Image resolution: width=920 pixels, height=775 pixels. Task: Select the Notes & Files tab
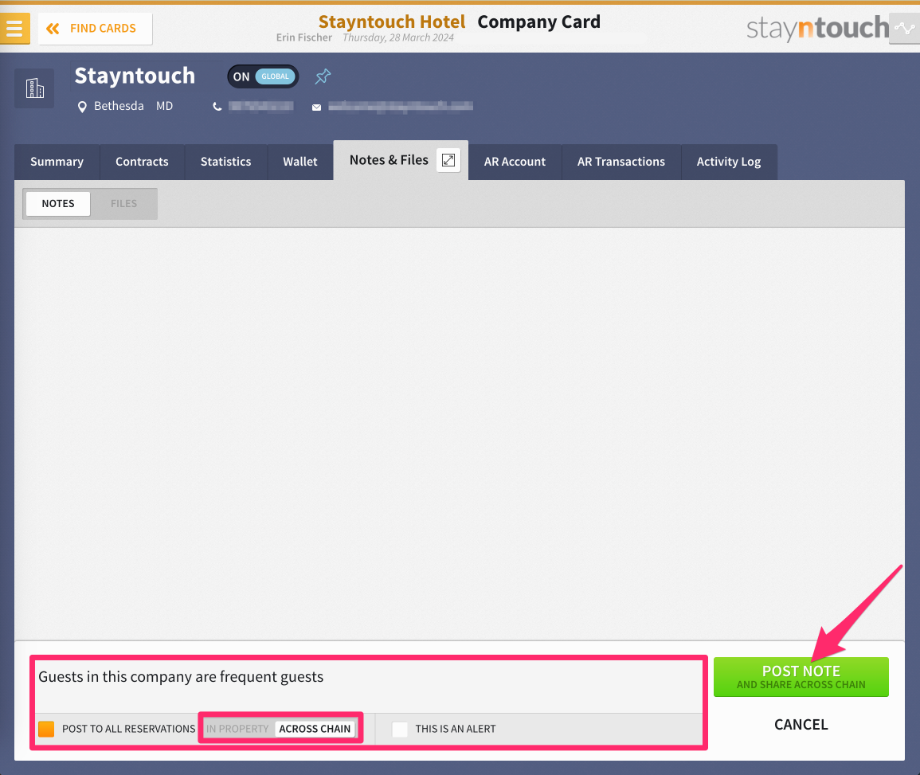[389, 160]
